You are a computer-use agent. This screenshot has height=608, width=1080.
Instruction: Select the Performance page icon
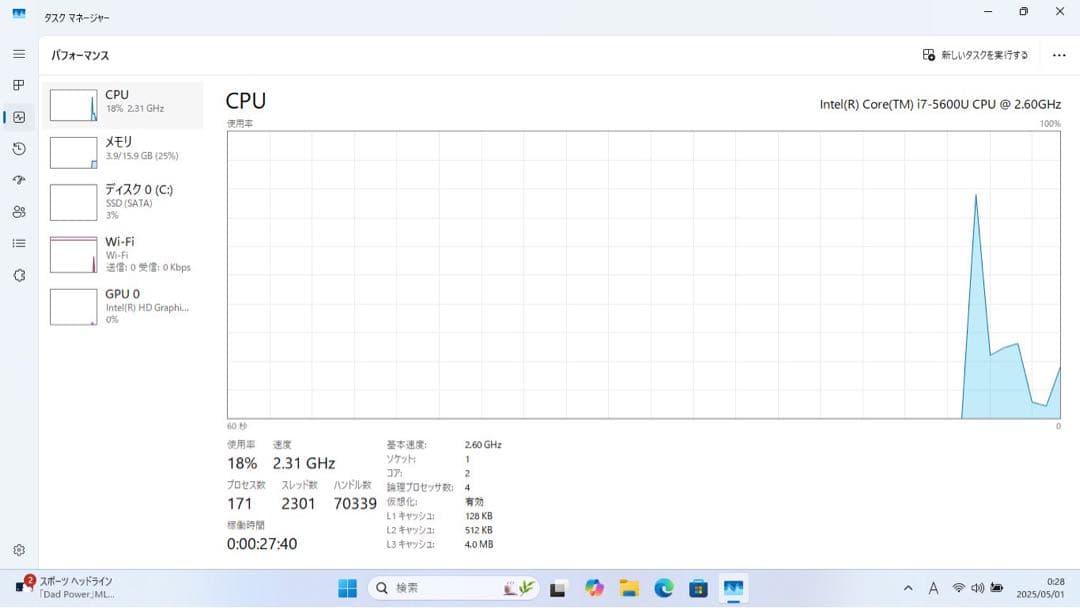(x=18, y=117)
